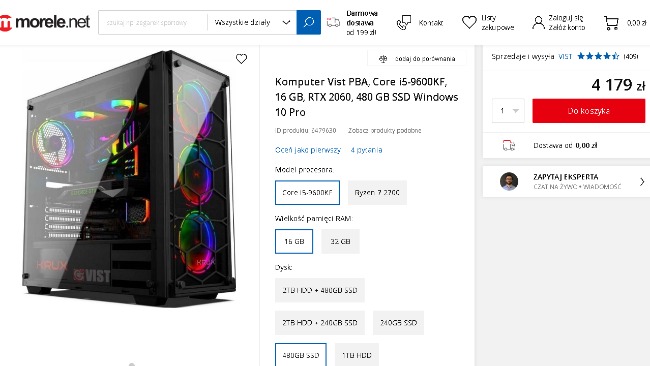Click the blue search magnifier button
Screen dimensions: 650x366
point(308,22)
